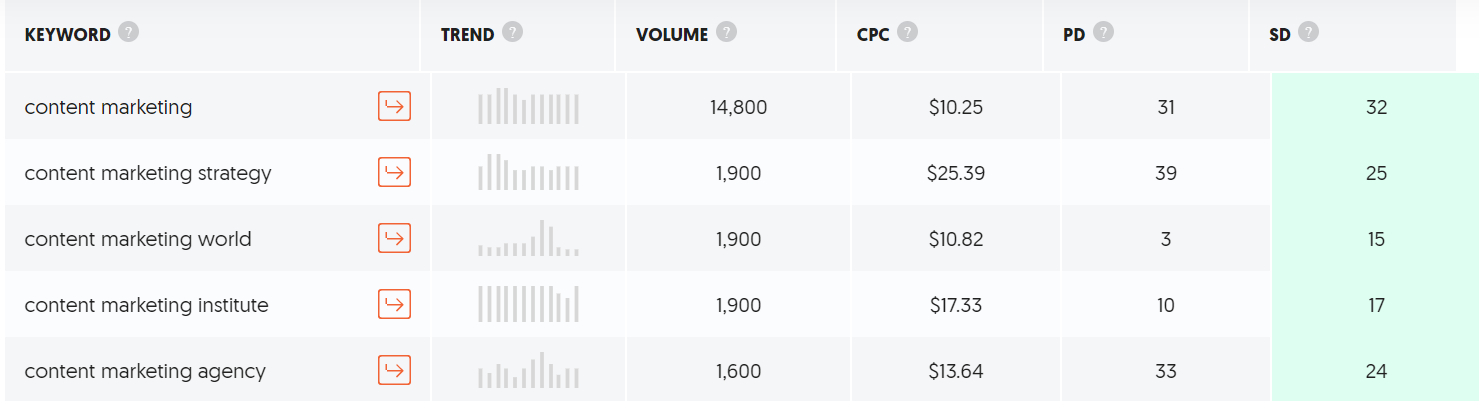Screen dimensions: 1479x401
Task: Click help icon next to VOLUME header
Action: click(x=727, y=33)
